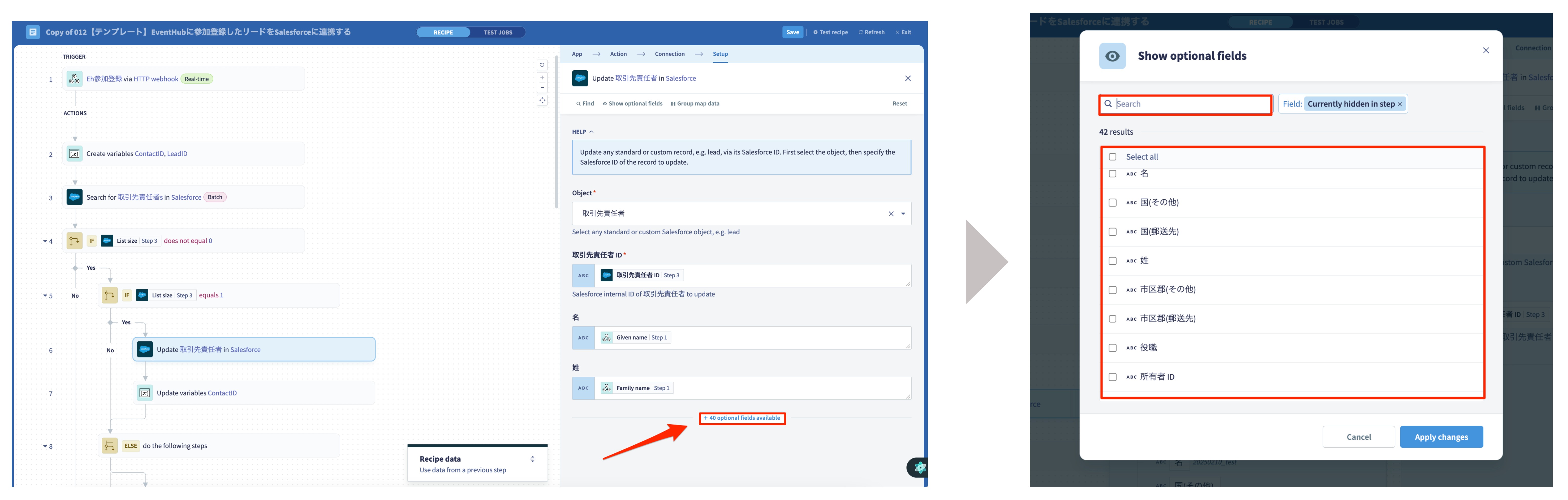Image resolution: width=1568 pixels, height=500 pixels.
Task: Check the 国(郵送先) field checkbox
Action: pos(1113,232)
